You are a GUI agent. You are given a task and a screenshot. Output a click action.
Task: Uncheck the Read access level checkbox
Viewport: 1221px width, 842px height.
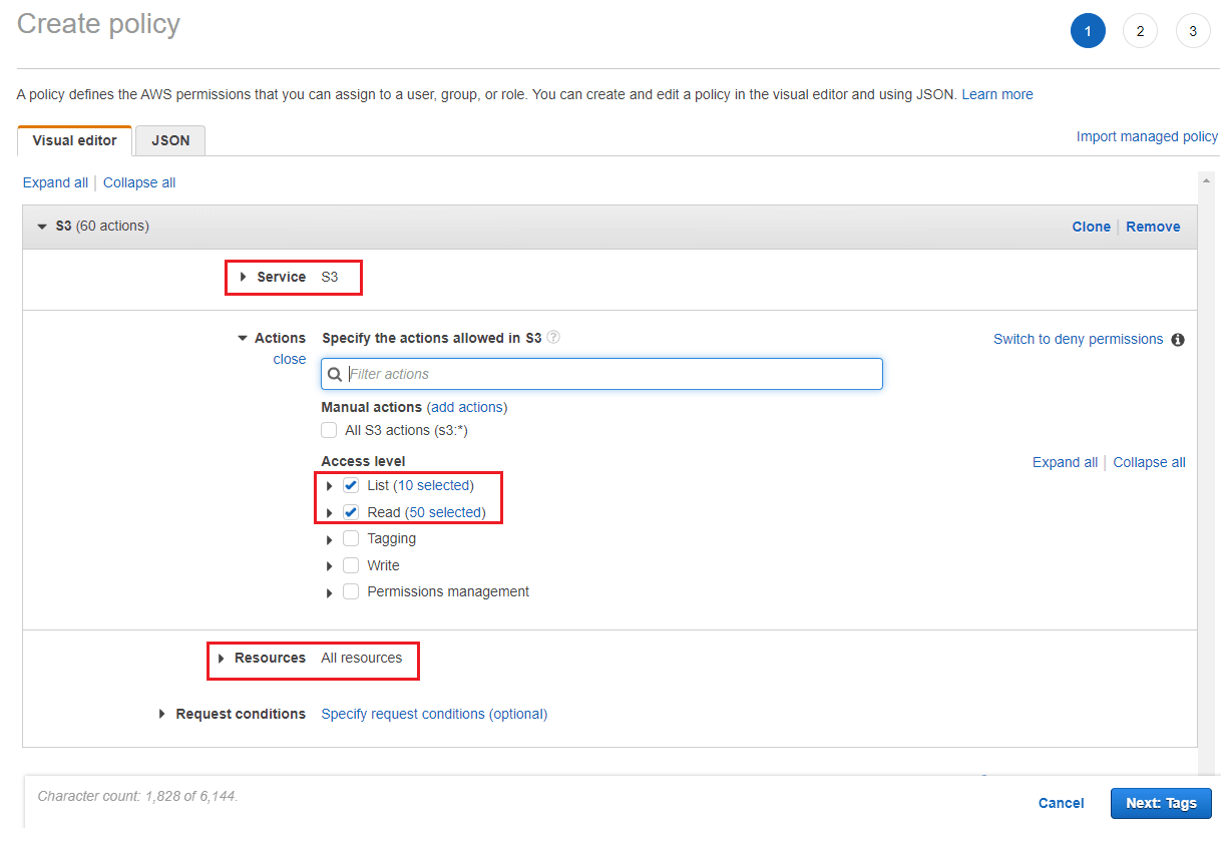[351, 512]
